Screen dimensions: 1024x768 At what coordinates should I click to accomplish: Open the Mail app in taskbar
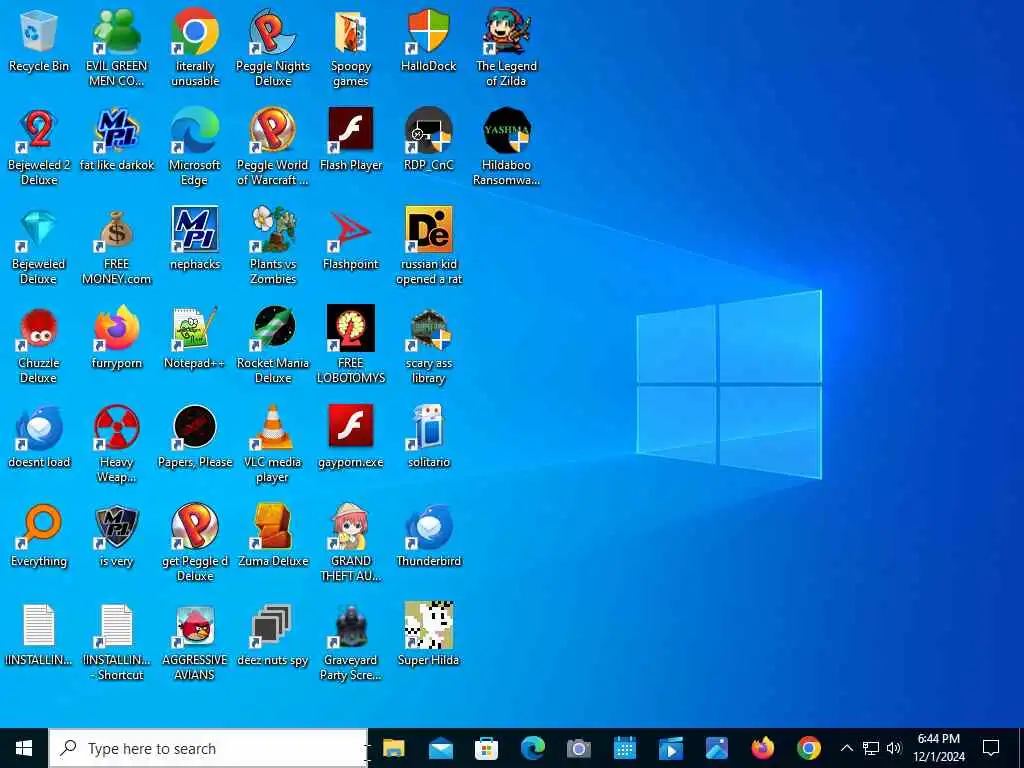point(441,748)
